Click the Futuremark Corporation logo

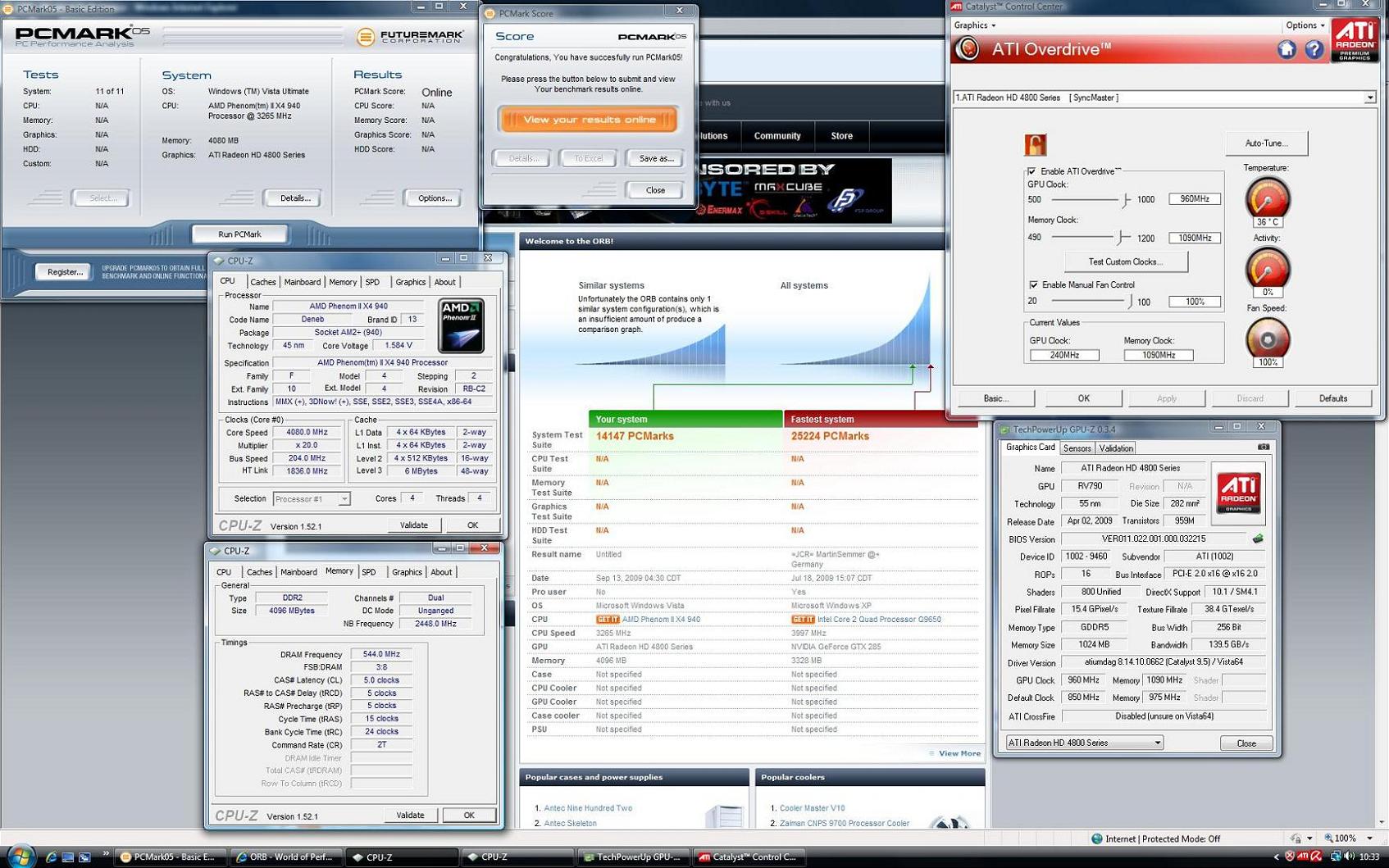(x=410, y=37)
